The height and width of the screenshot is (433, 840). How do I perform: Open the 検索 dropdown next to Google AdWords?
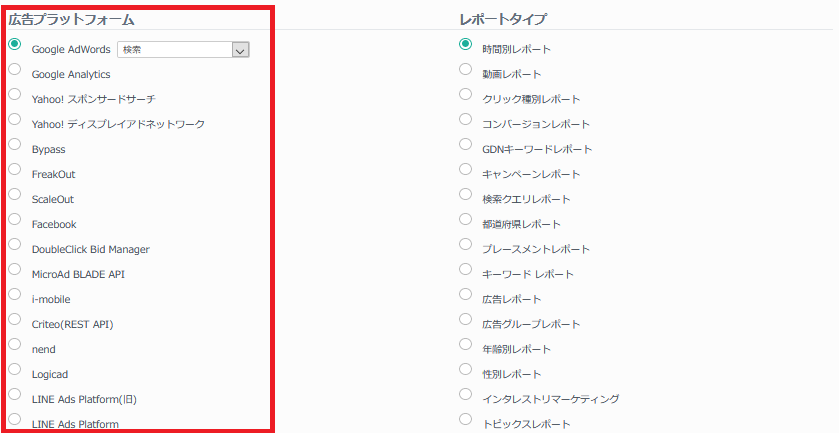(183, 50)
